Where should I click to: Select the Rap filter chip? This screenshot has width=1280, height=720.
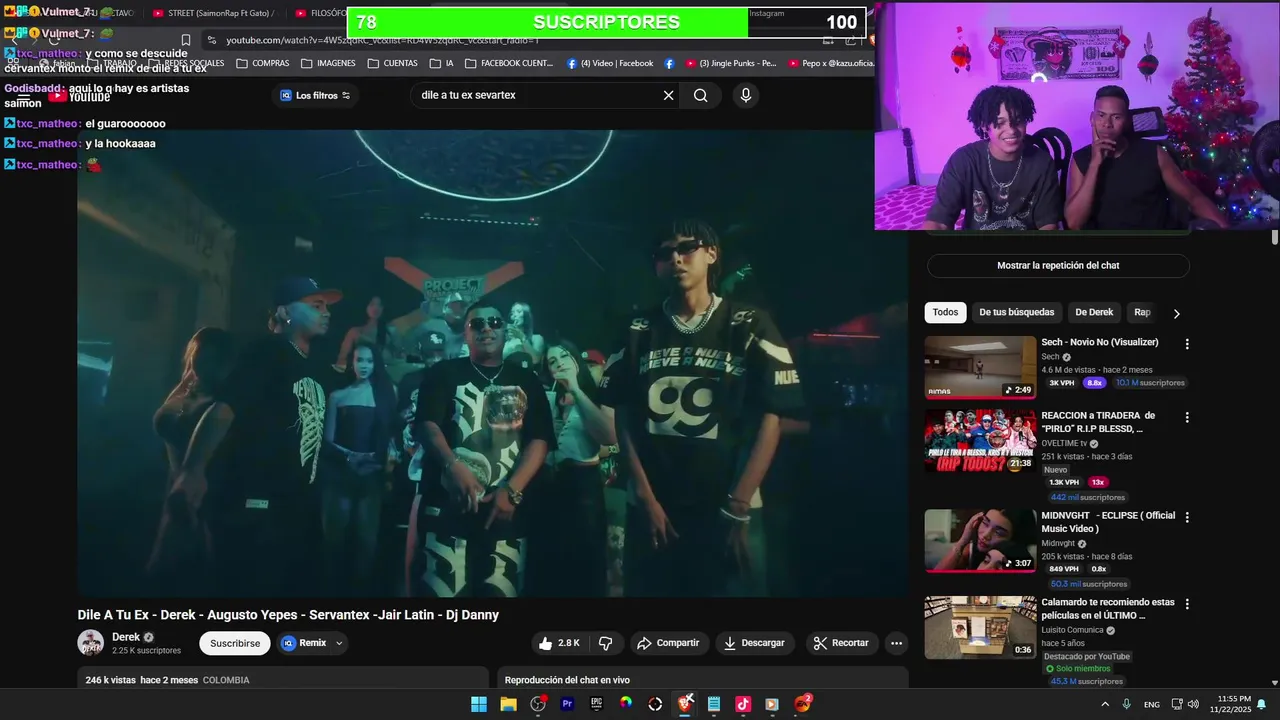[1142, 312]
